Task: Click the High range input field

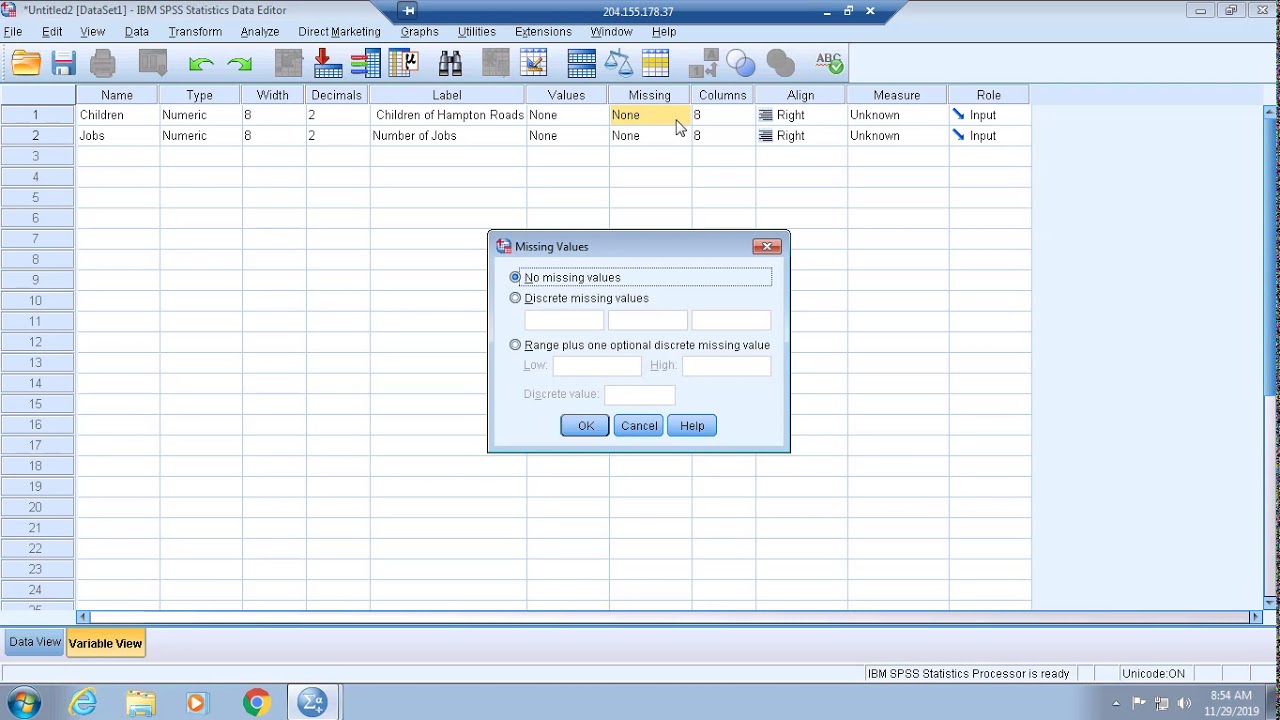Action: pos(727,366)
